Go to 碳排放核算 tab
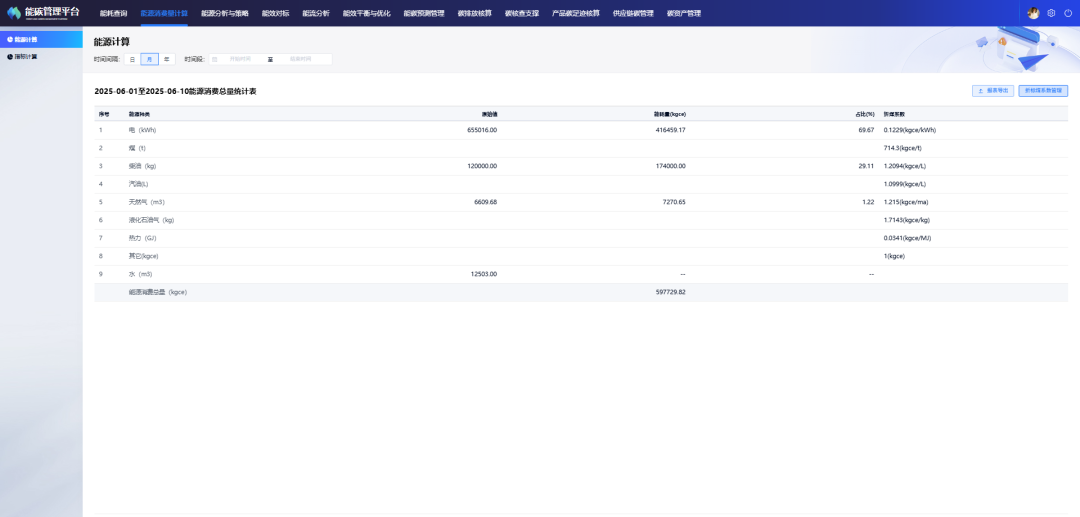This screenshot has height=517, width=1080. 474,13
